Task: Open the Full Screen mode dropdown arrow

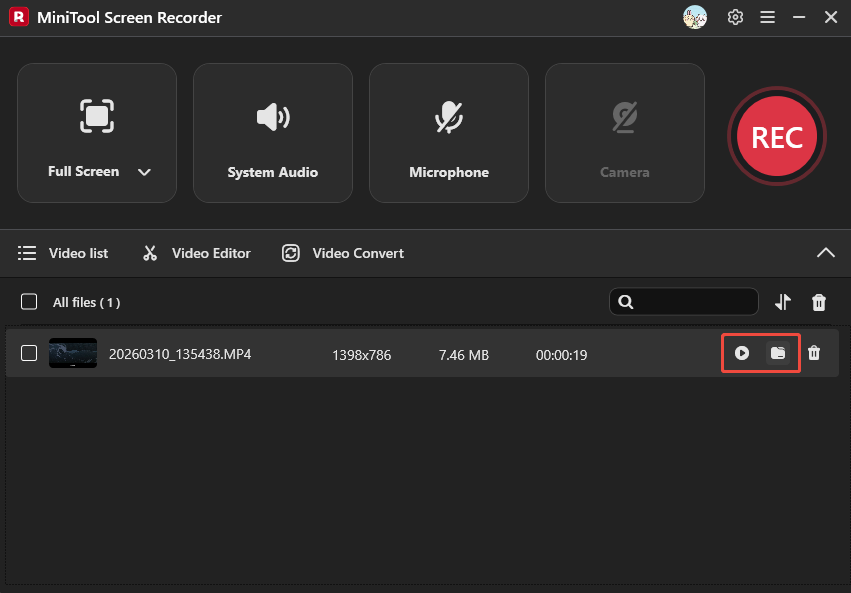Action: tap(144, 171)
